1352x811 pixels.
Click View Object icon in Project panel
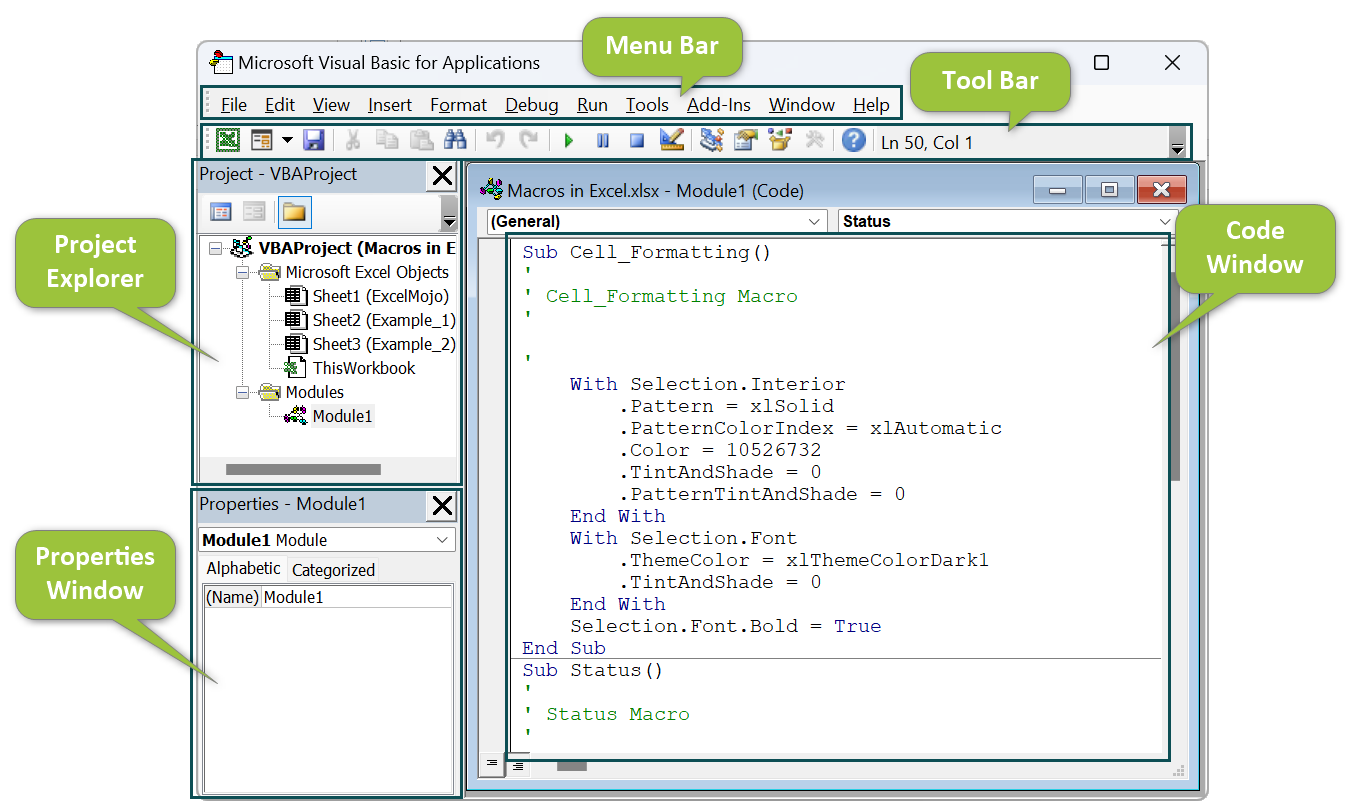point(254,212)
